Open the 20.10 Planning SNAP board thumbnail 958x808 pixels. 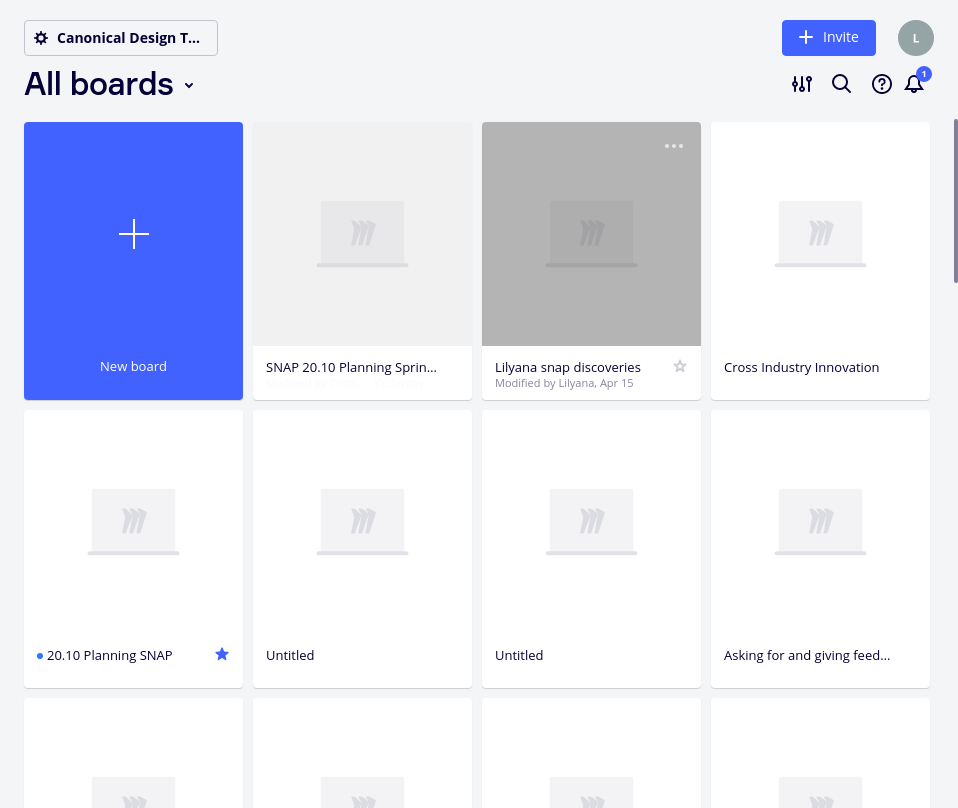[134, 521]
